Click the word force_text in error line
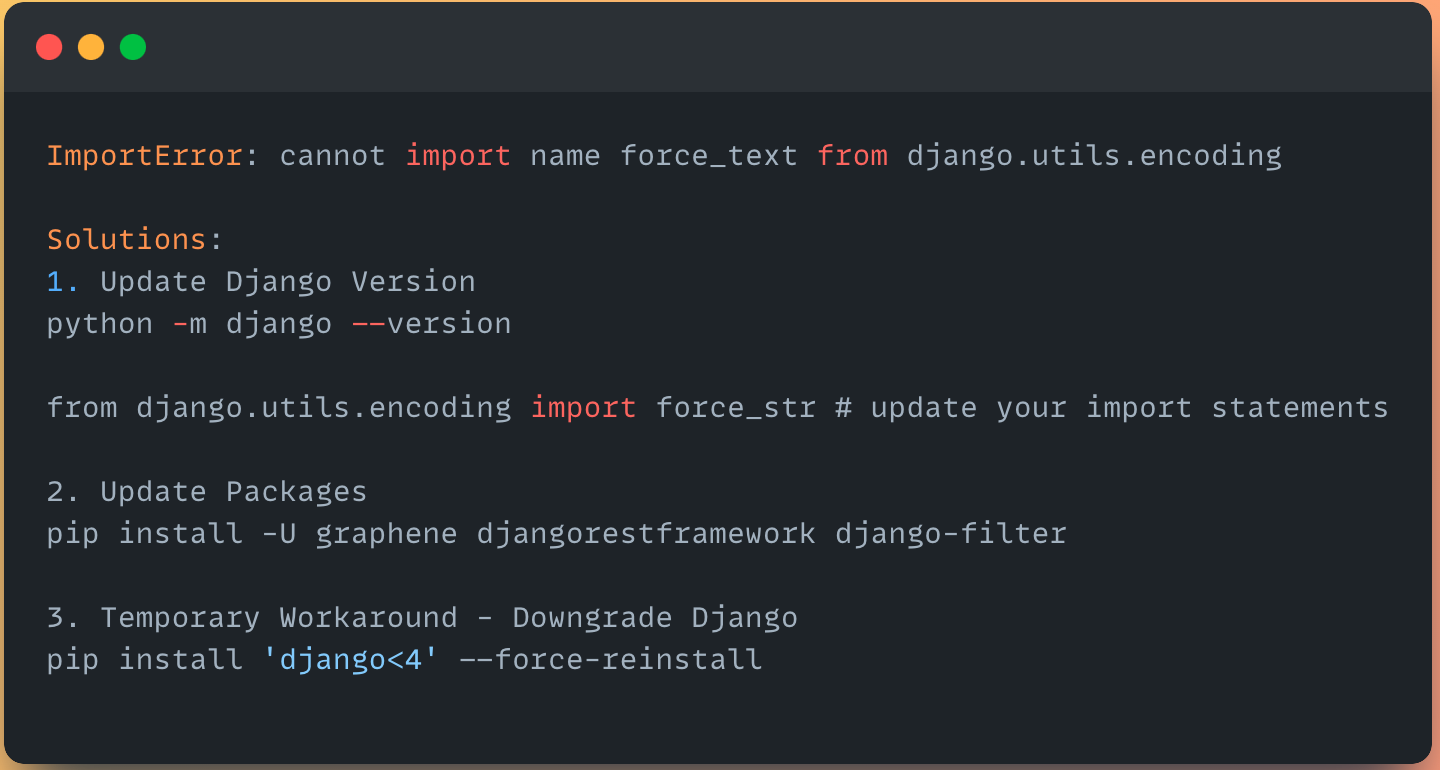The height and width of the screenshot is (770, 1440). (709, 156)
